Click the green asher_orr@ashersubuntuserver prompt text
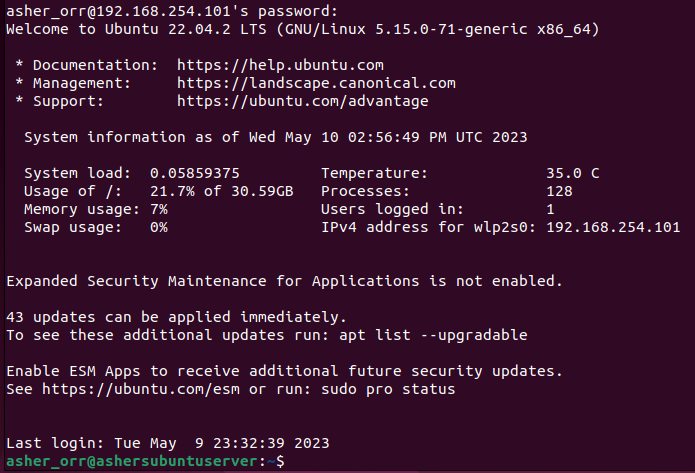 coord(132,461)
